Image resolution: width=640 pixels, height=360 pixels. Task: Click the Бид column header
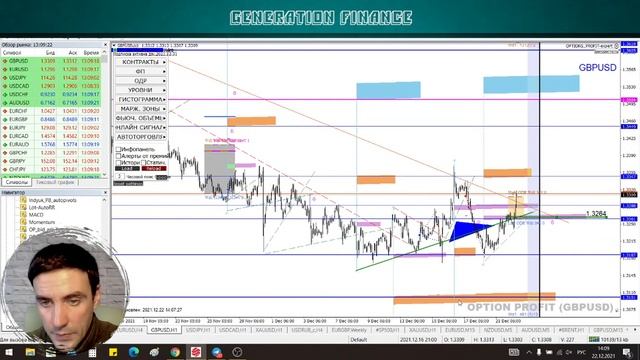[x=50, y=53]
